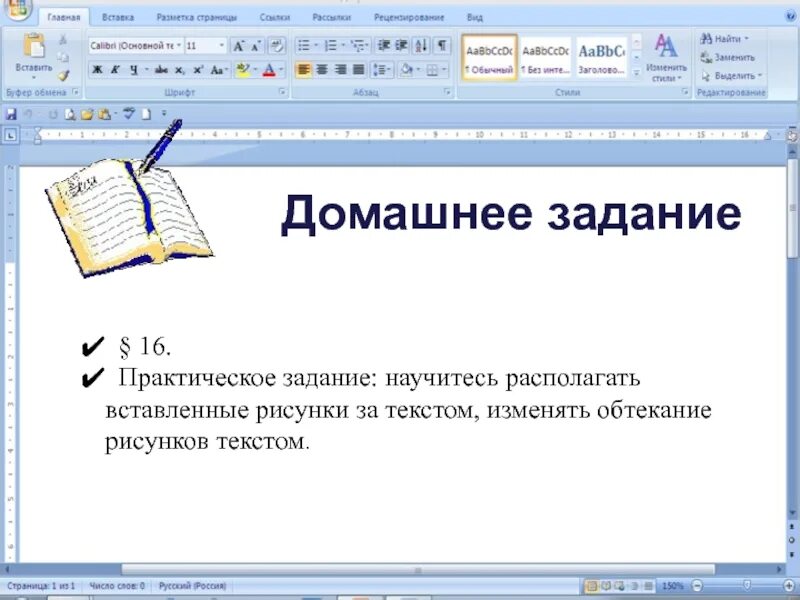This screenshot has width=800, height=600.
Task: Click the 150% zoom level button
Action: [x=672, y=586]
